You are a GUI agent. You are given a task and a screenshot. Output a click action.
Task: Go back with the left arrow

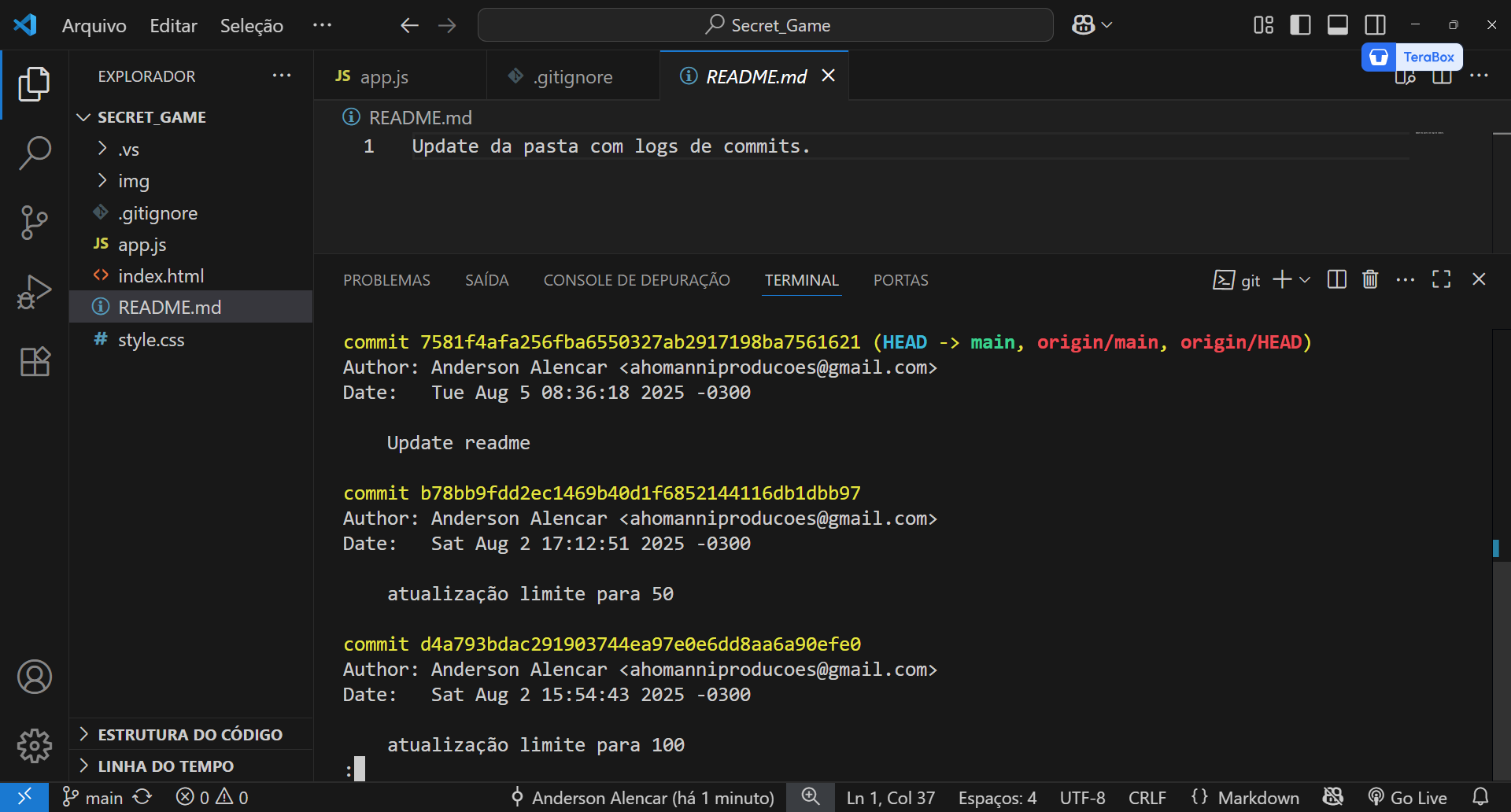tap(409, 25)
